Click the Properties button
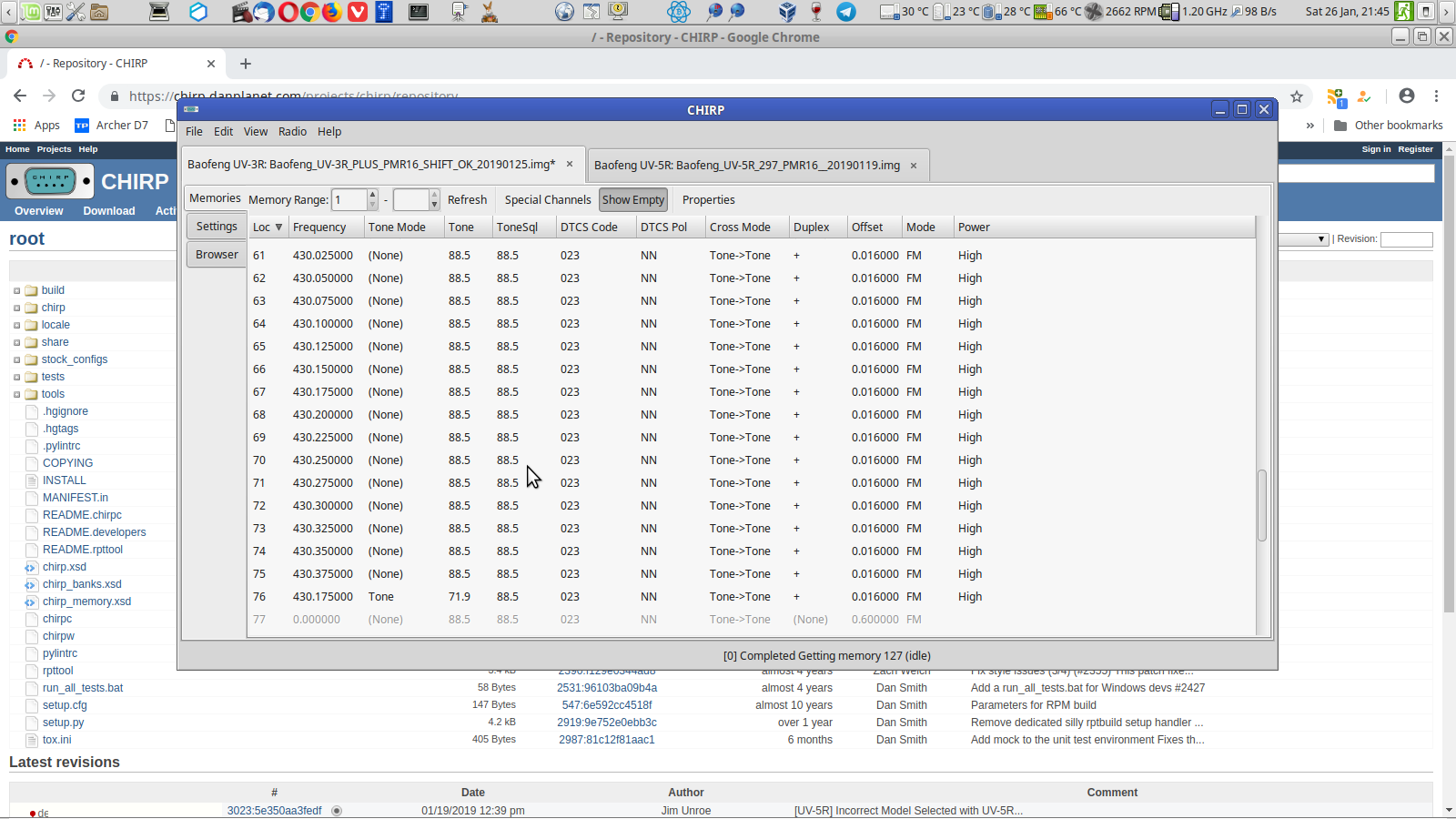 point(708,199)
